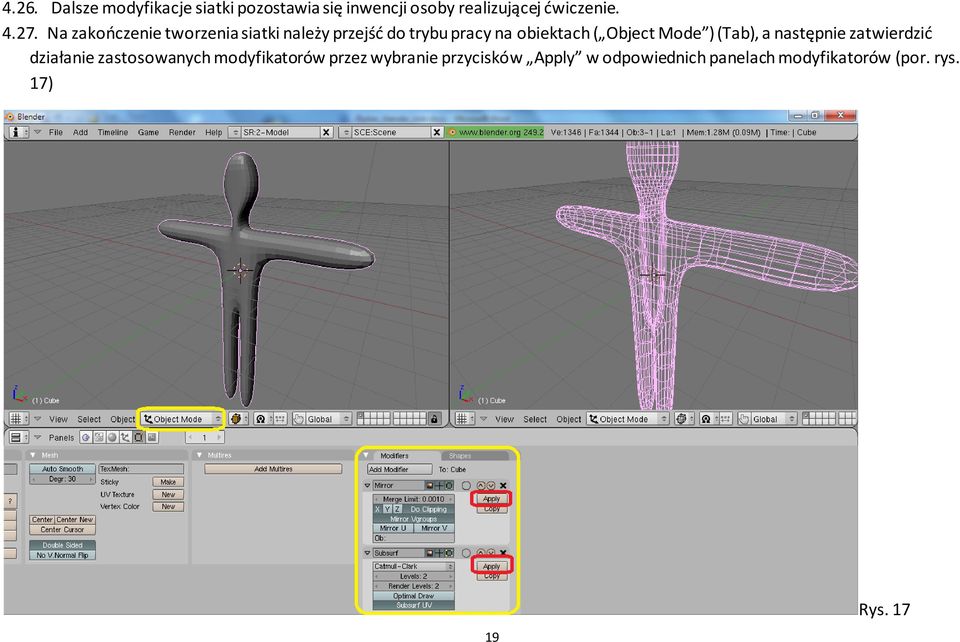
Task: Open the Add menu
Action: (80, 132)
